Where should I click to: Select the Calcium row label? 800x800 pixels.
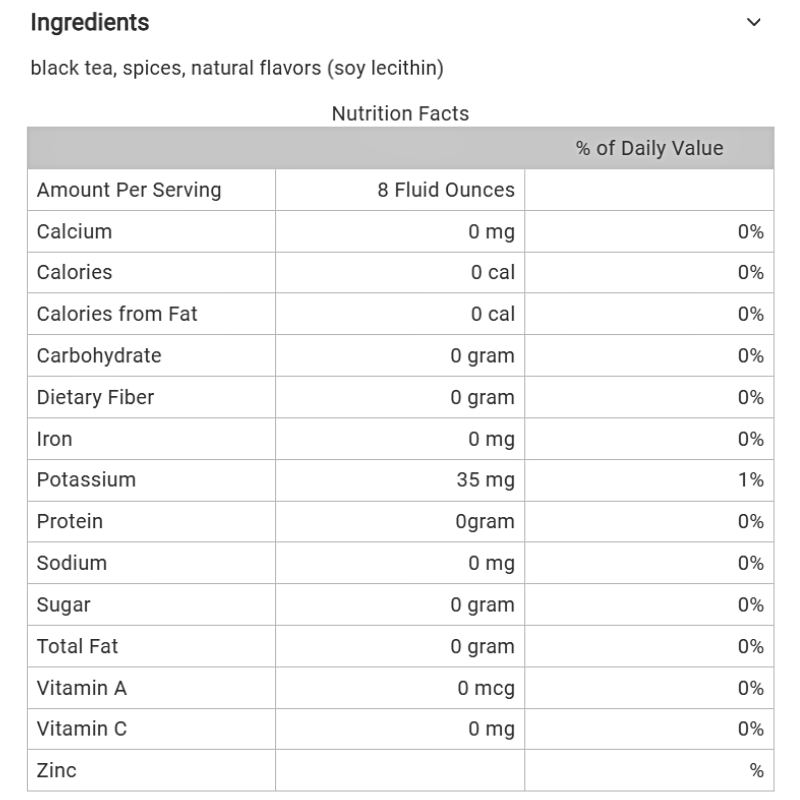75,232
